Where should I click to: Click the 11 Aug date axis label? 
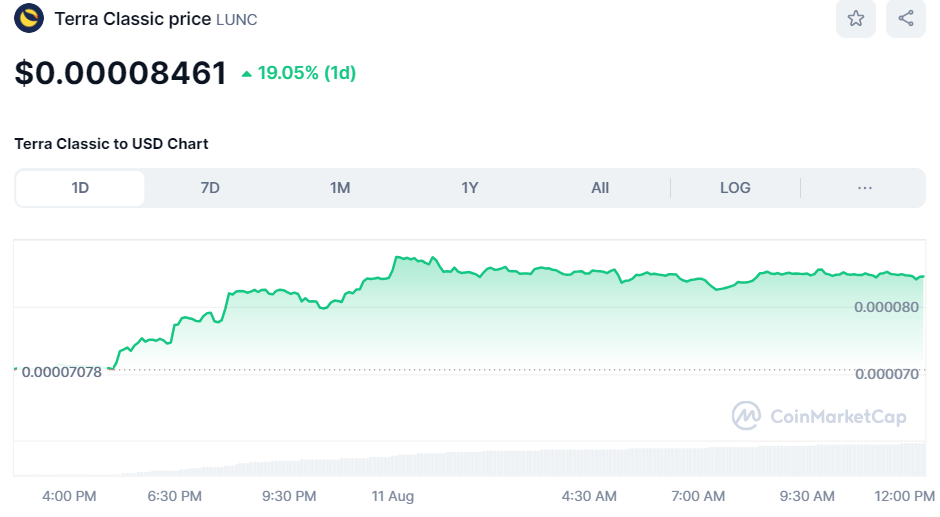393,497
